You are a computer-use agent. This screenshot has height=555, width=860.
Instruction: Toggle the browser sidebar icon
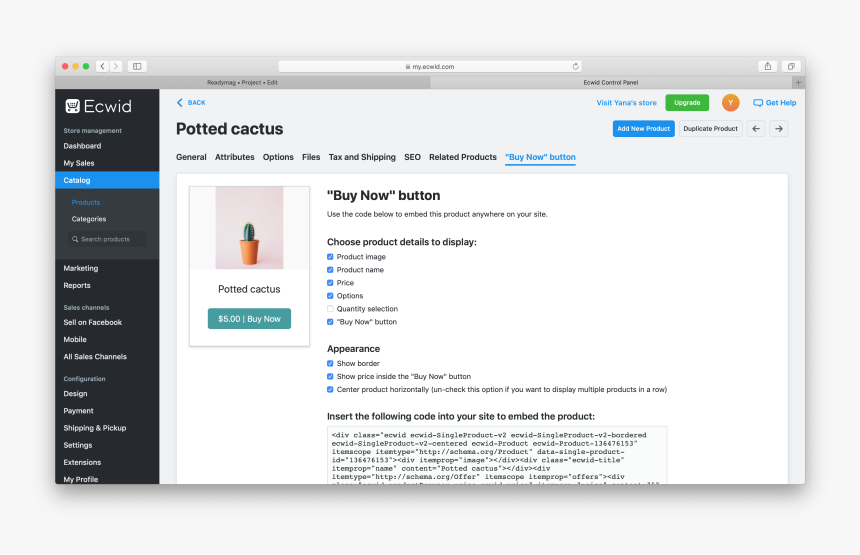pos(137,66)
